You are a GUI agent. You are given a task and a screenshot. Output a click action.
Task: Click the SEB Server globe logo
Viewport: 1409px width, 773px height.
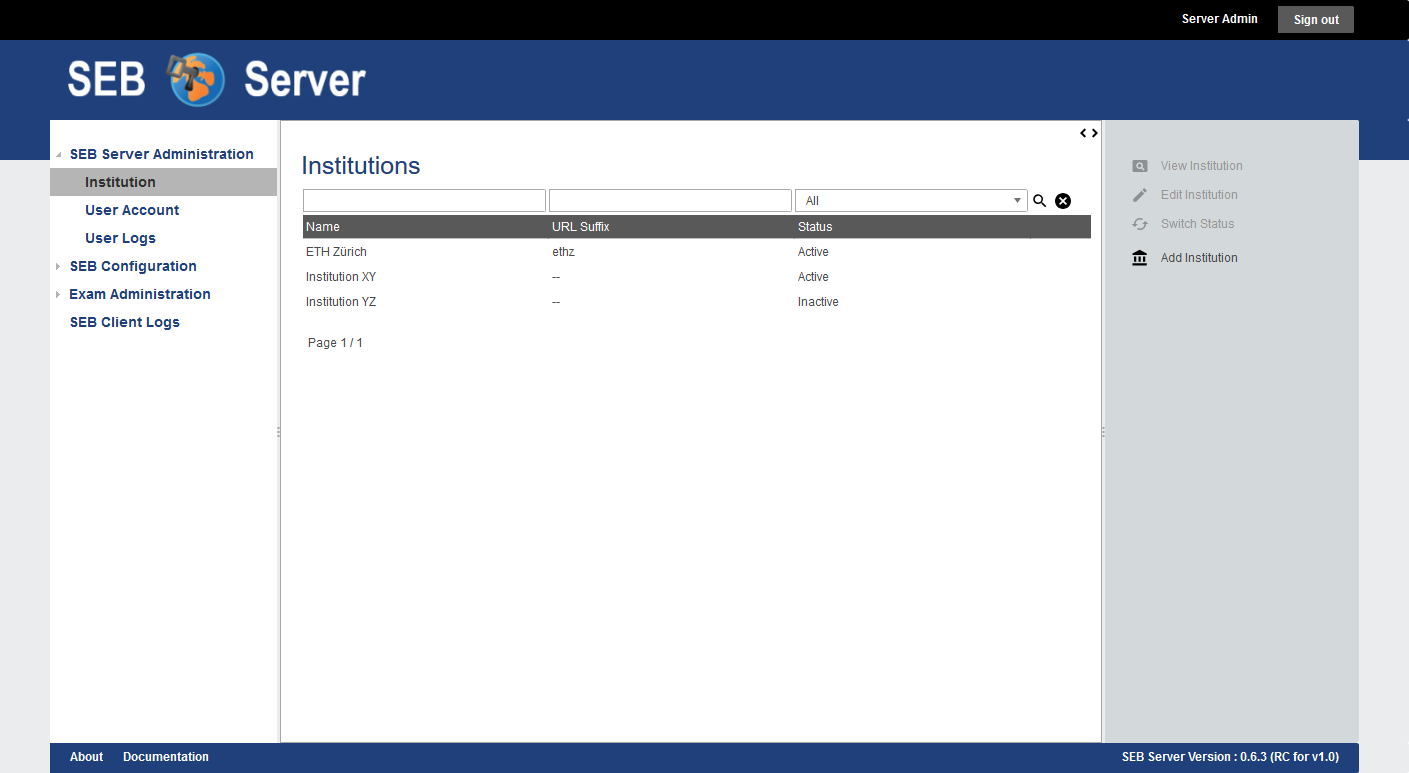[x=196, y=80]
